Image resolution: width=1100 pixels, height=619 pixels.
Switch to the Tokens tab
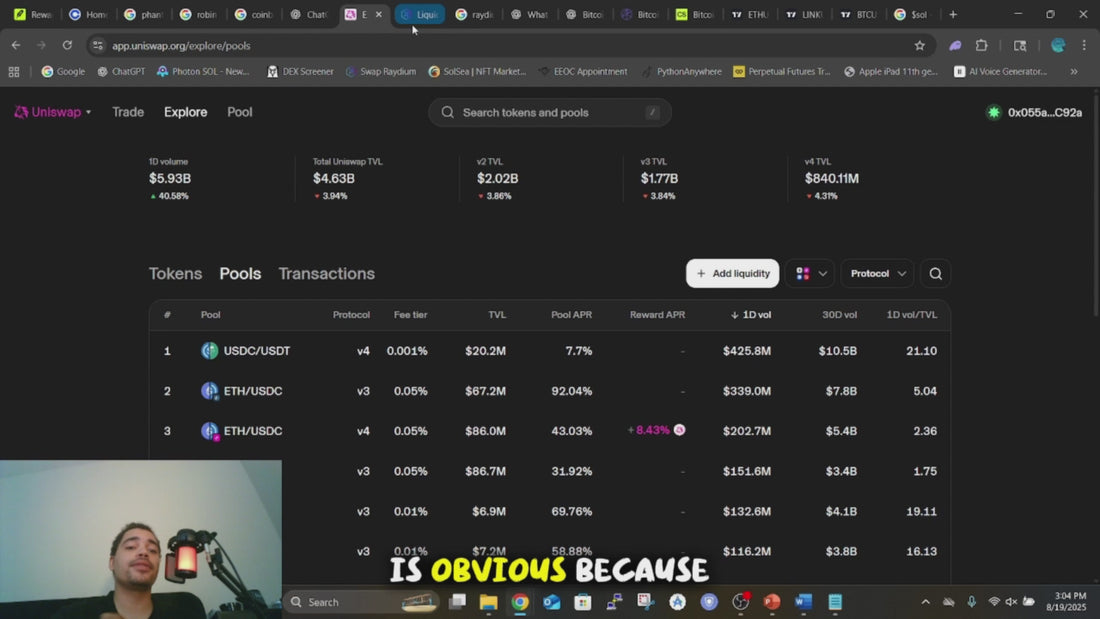[175, 274]
